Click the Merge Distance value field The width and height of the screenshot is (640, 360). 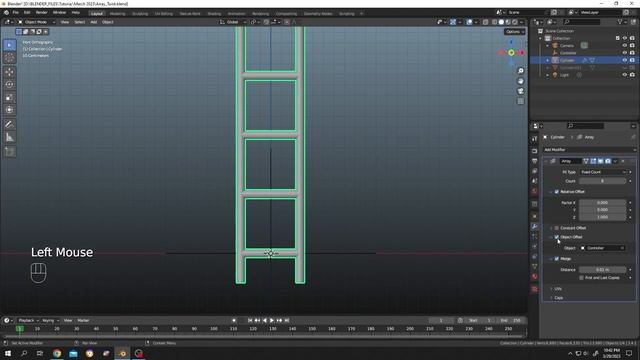(603, 269)
